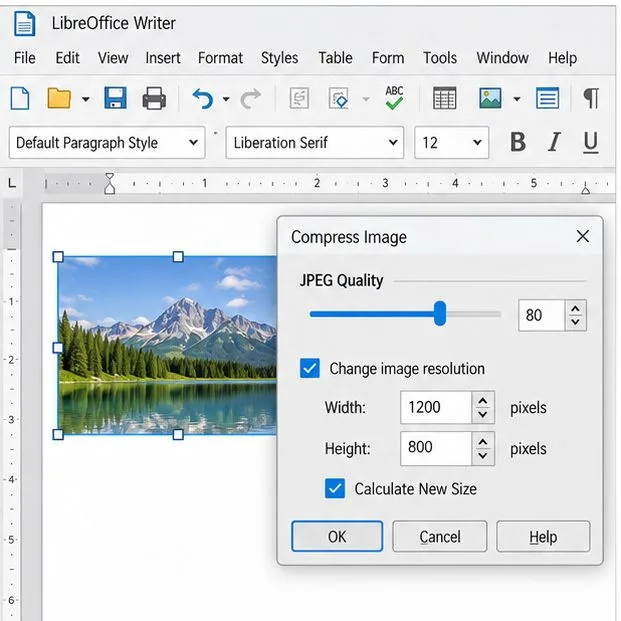
Task: Open the Edit menu
Action: 67,58
